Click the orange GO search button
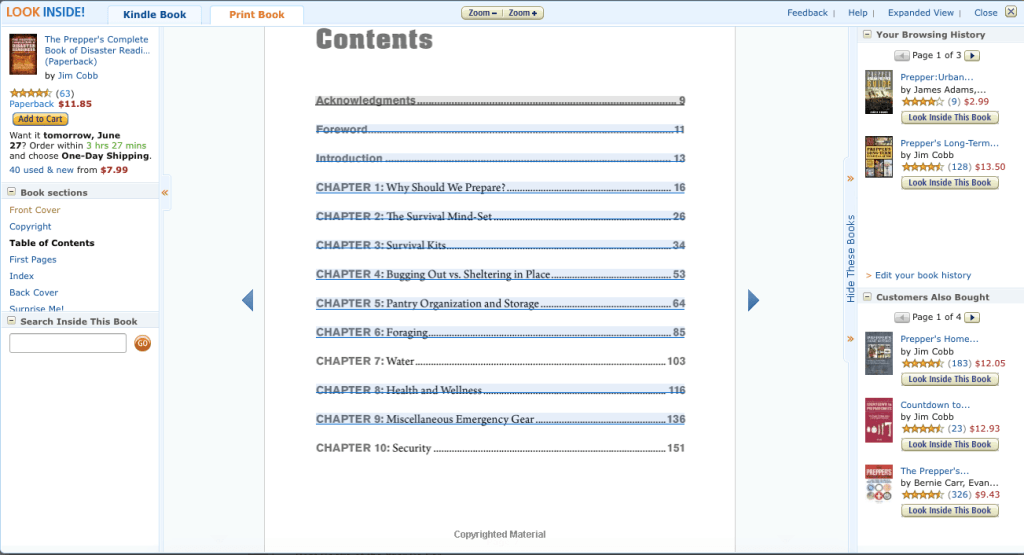The image size is (1024, 555). (x=142, y=343)
